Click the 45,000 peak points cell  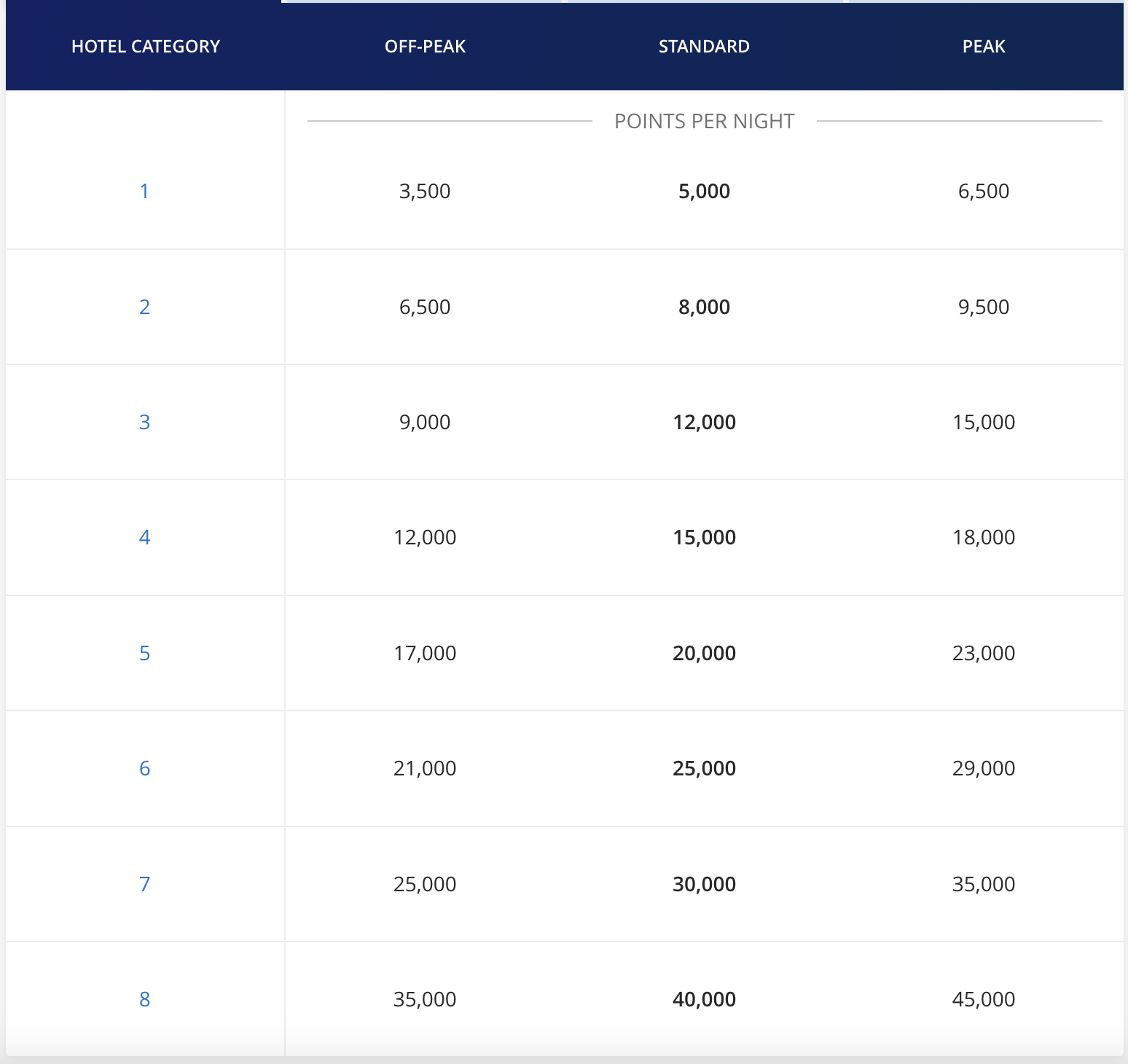[x=984, y=999]
